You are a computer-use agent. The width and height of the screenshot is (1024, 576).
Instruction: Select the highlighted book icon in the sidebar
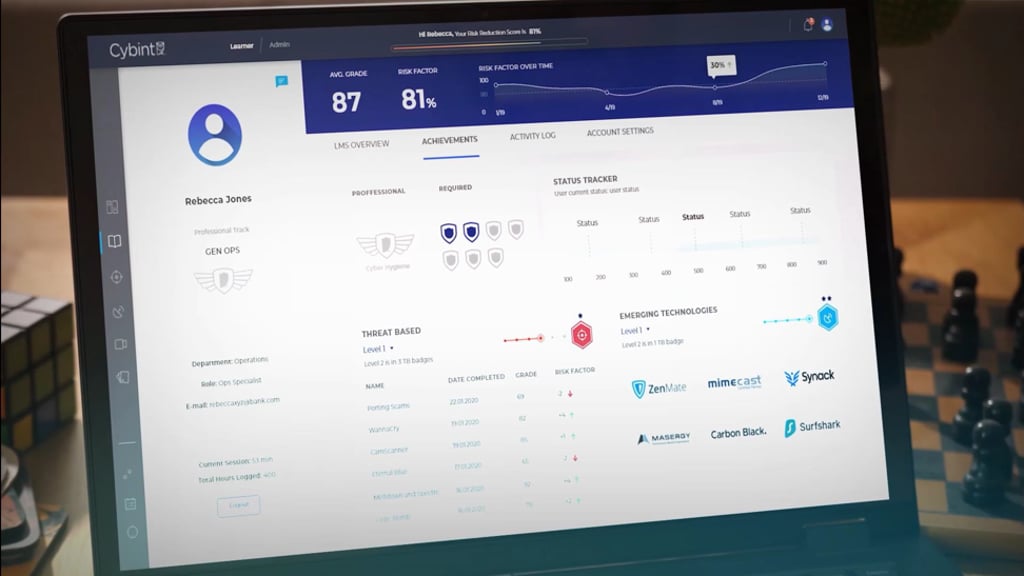tap(112, 240)
